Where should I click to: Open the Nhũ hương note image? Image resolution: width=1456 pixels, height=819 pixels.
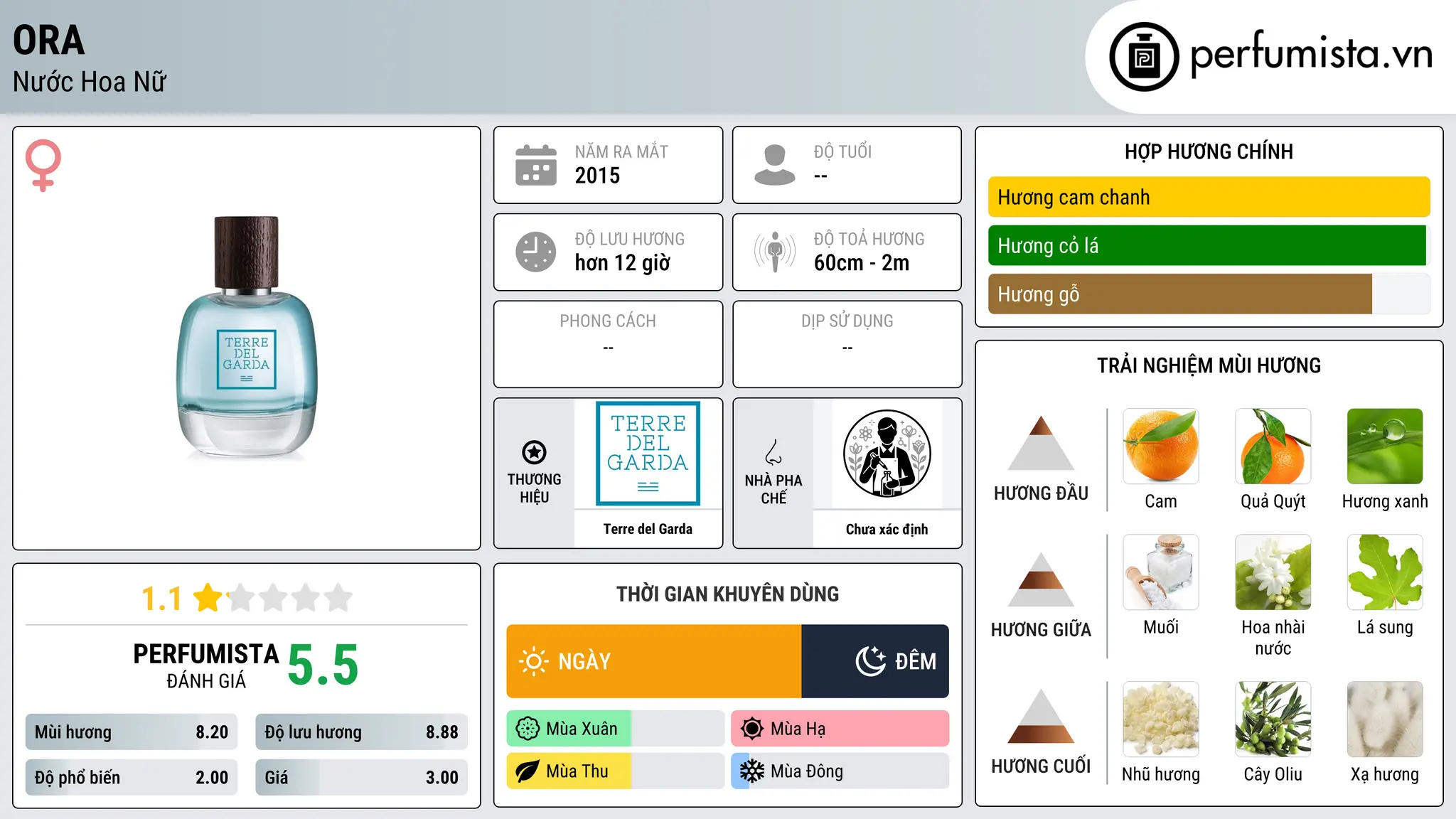(1161, 719)
